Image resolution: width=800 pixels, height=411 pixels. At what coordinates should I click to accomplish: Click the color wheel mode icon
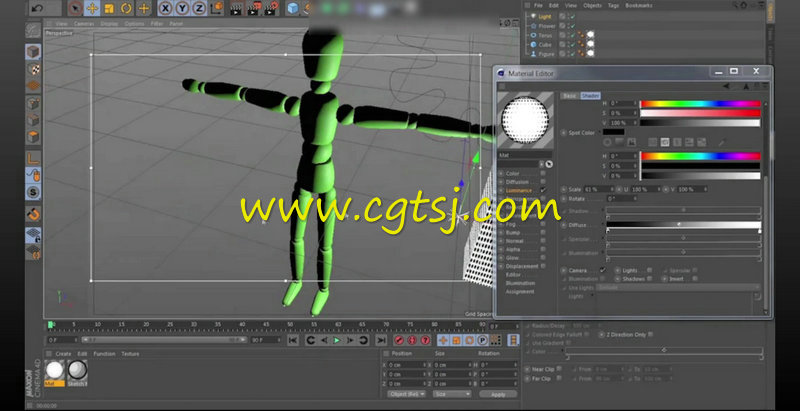(608, 142)
